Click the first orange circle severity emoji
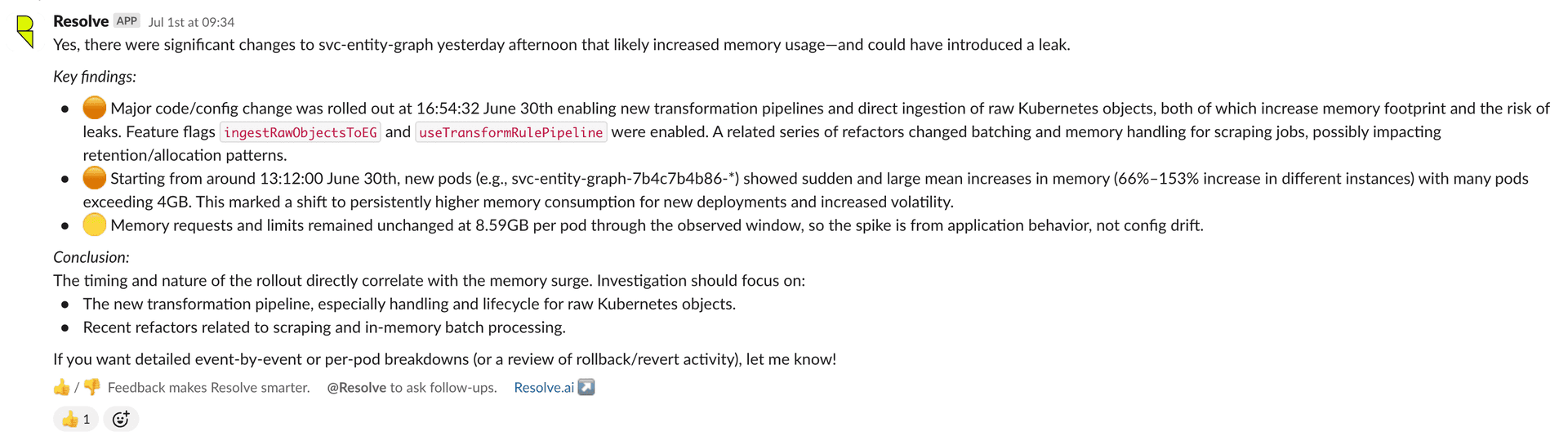The image size is (1568, 436). pos(95,108)
